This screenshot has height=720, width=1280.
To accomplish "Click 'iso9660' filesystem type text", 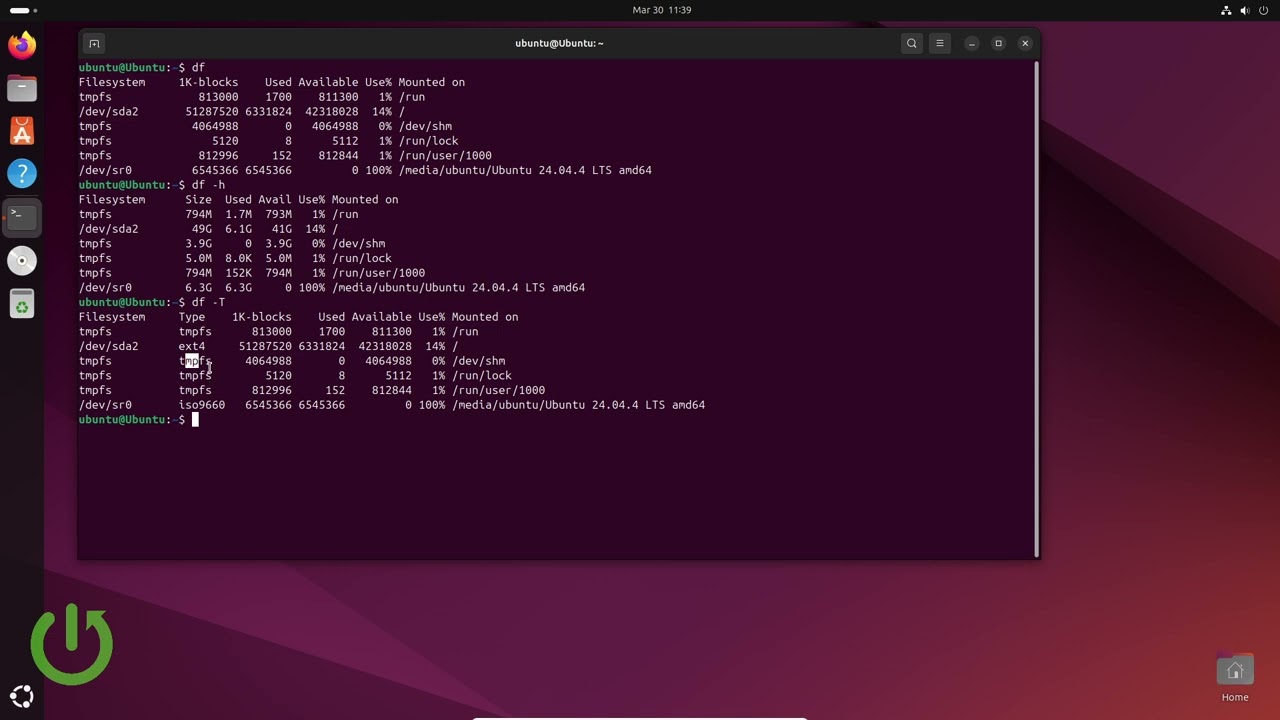I will click(x=202, y=405).
